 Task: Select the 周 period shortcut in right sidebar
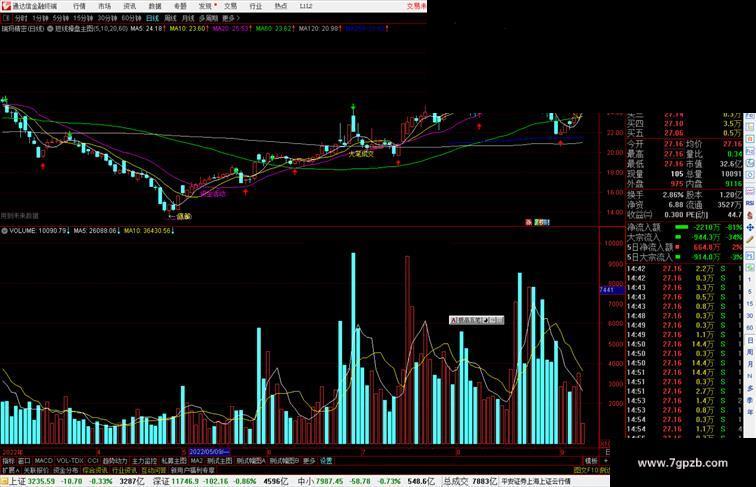click(750, 352)
